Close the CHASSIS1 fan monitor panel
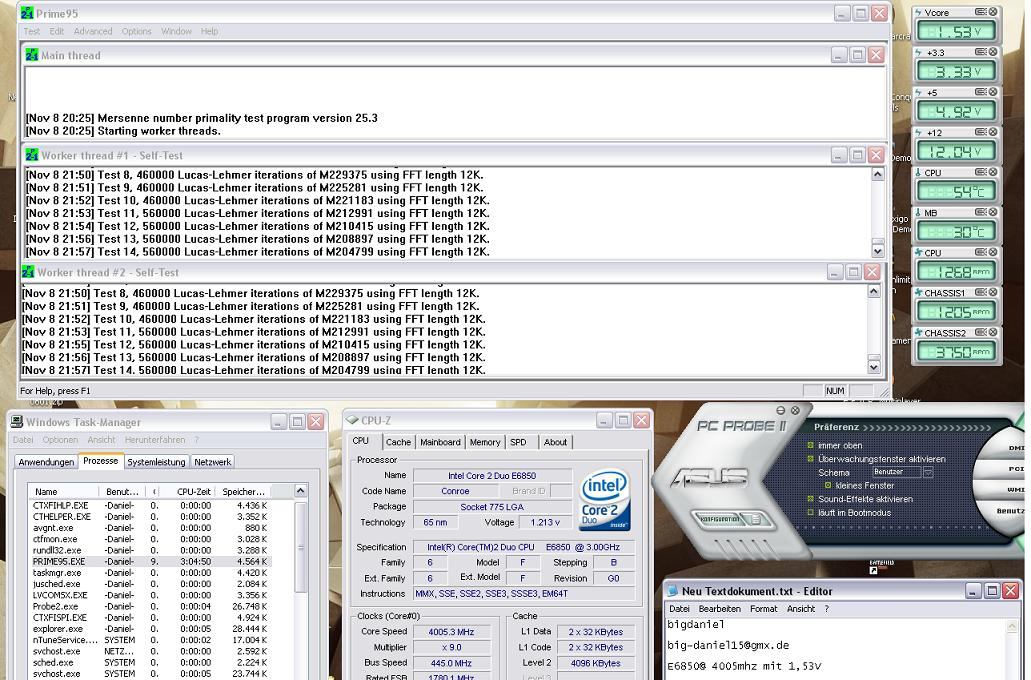This screenshot has height=680, width=1031. [x=993, y=293]
